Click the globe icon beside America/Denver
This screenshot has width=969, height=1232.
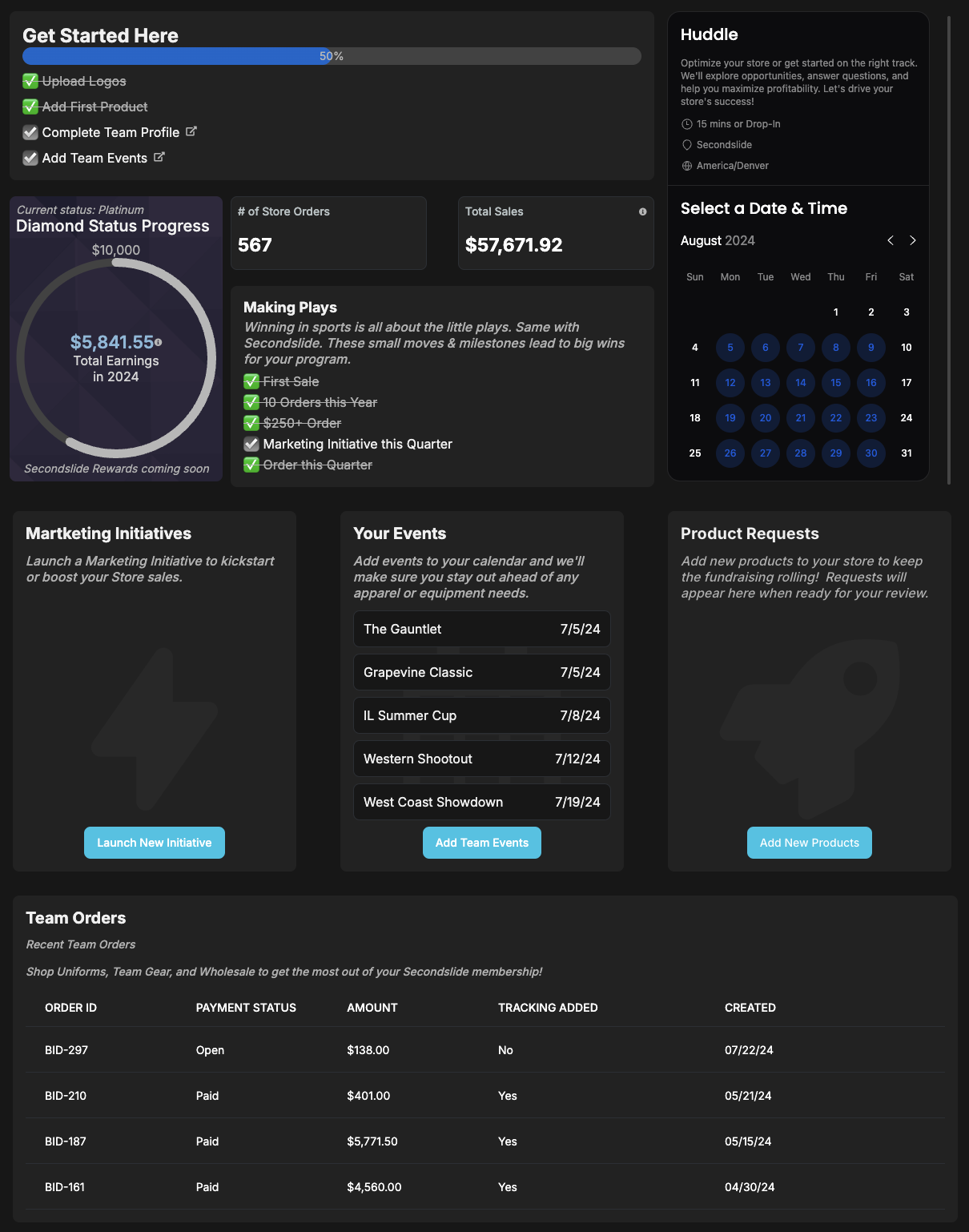pyautogui.click(x=687, y=166)
